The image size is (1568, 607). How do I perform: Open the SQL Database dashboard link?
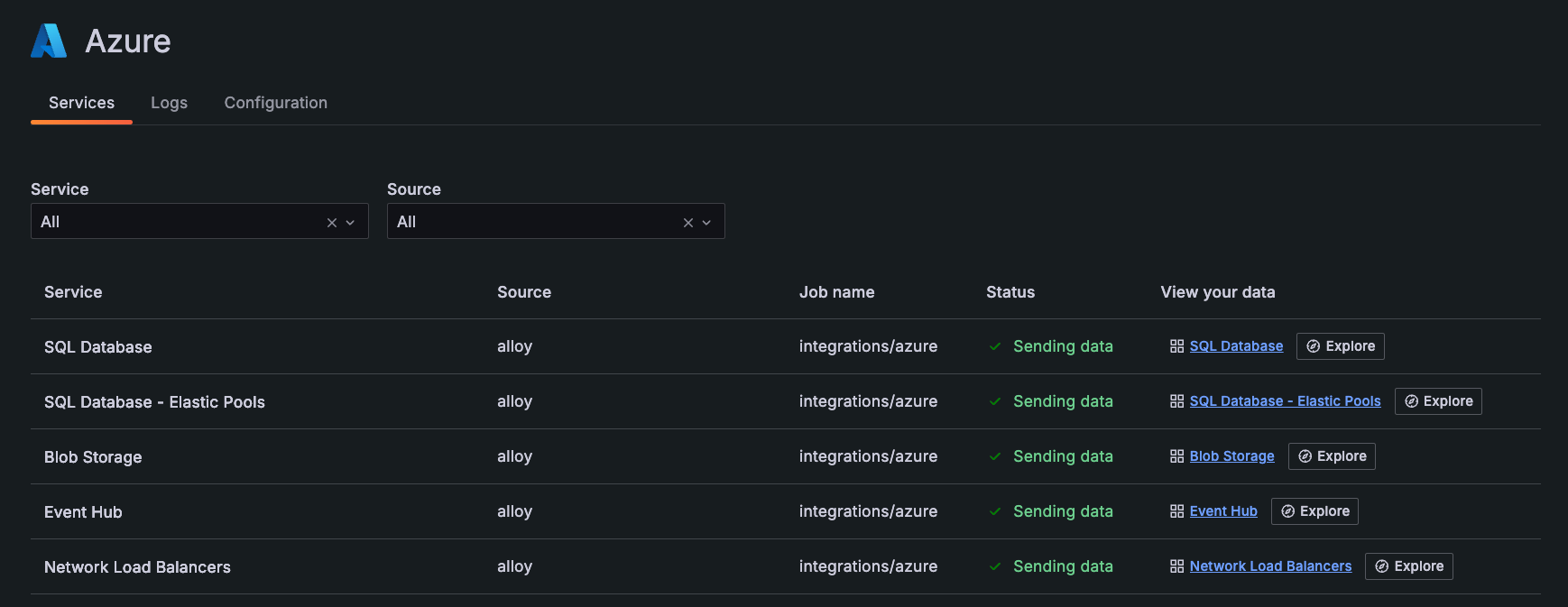coord(1236,346)
